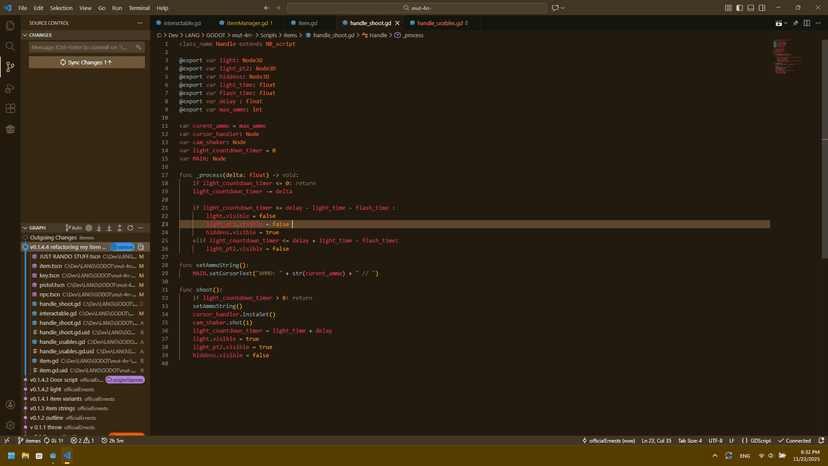This screenshot has height=466, width=828.
Task: Click the Sync Changes button
Action: pyautogui.click(x=87, y=62)
